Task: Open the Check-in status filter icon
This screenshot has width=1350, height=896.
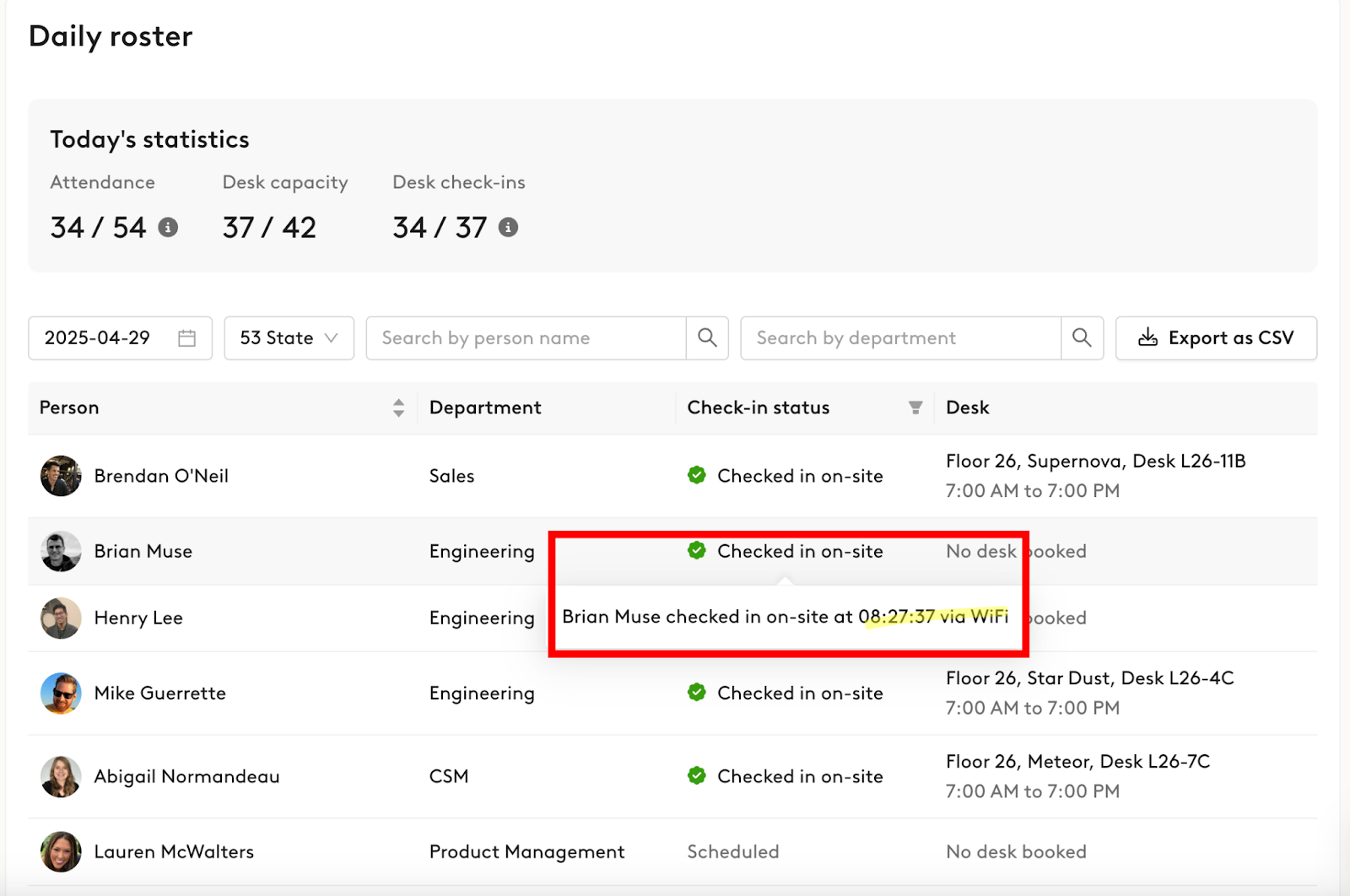Action: point(915,408)
